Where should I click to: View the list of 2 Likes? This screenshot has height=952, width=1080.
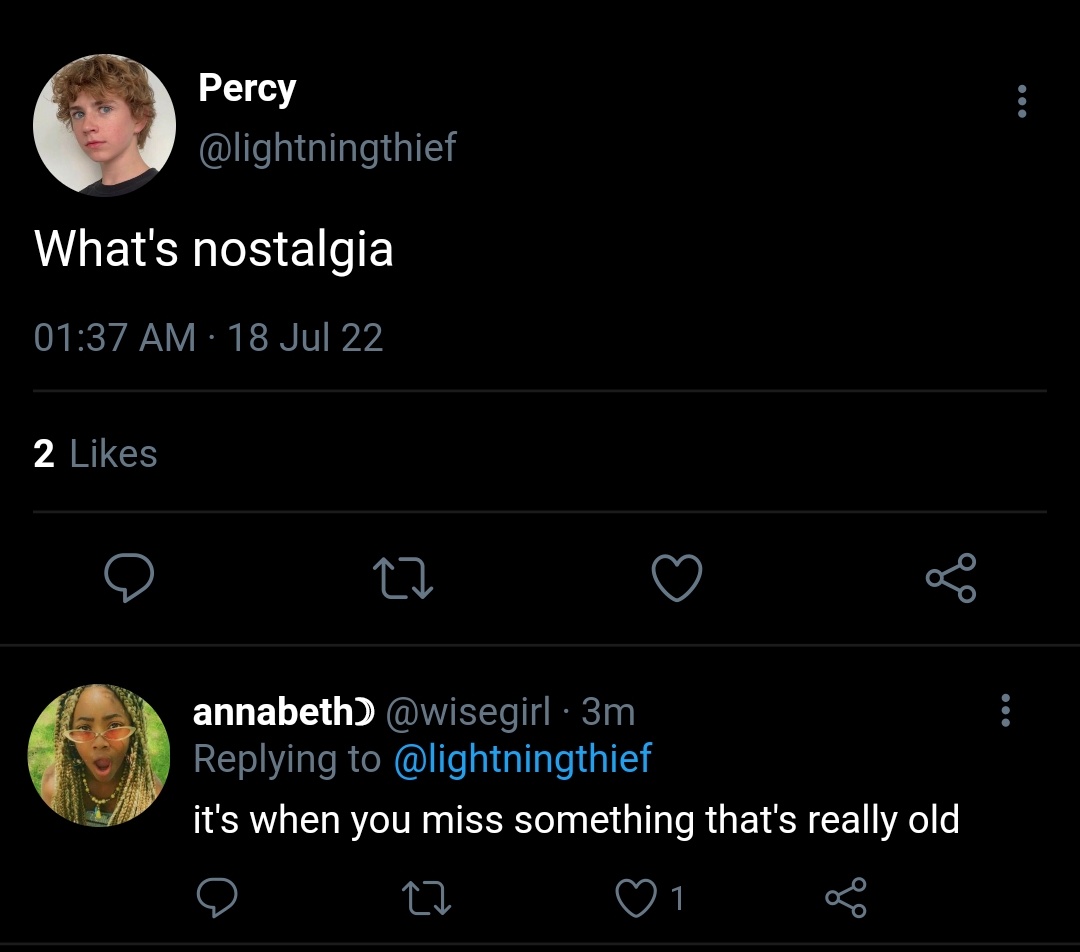[x=95, y=454]
